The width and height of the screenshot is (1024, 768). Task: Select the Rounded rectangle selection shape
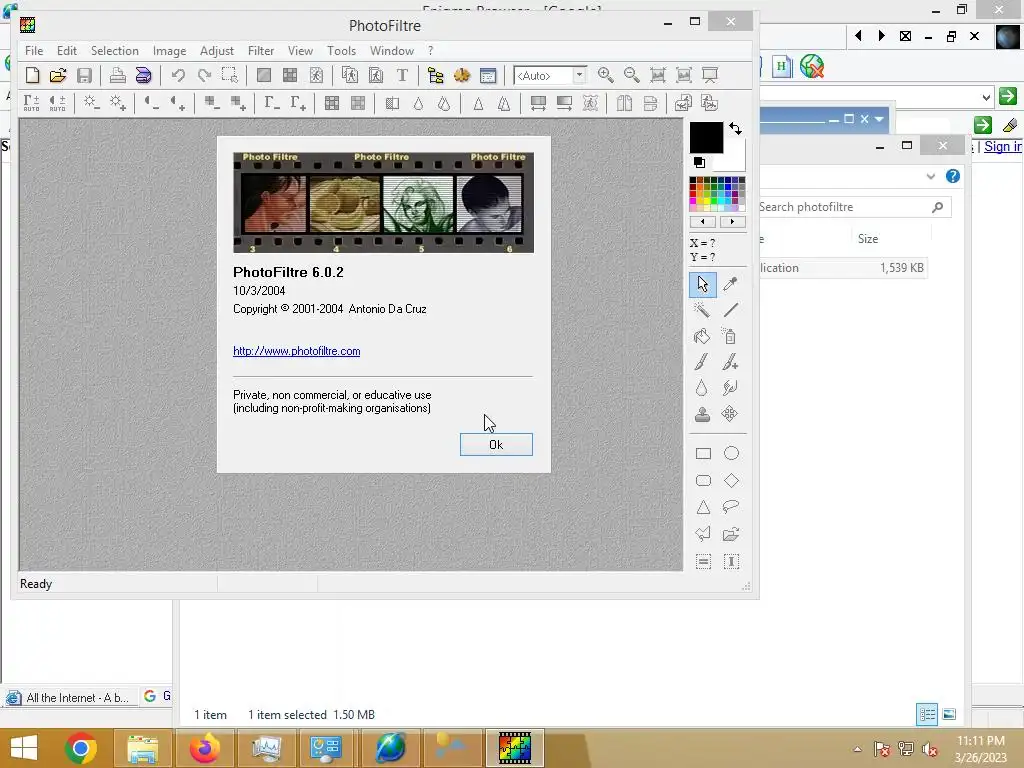(x=703, y=481)
